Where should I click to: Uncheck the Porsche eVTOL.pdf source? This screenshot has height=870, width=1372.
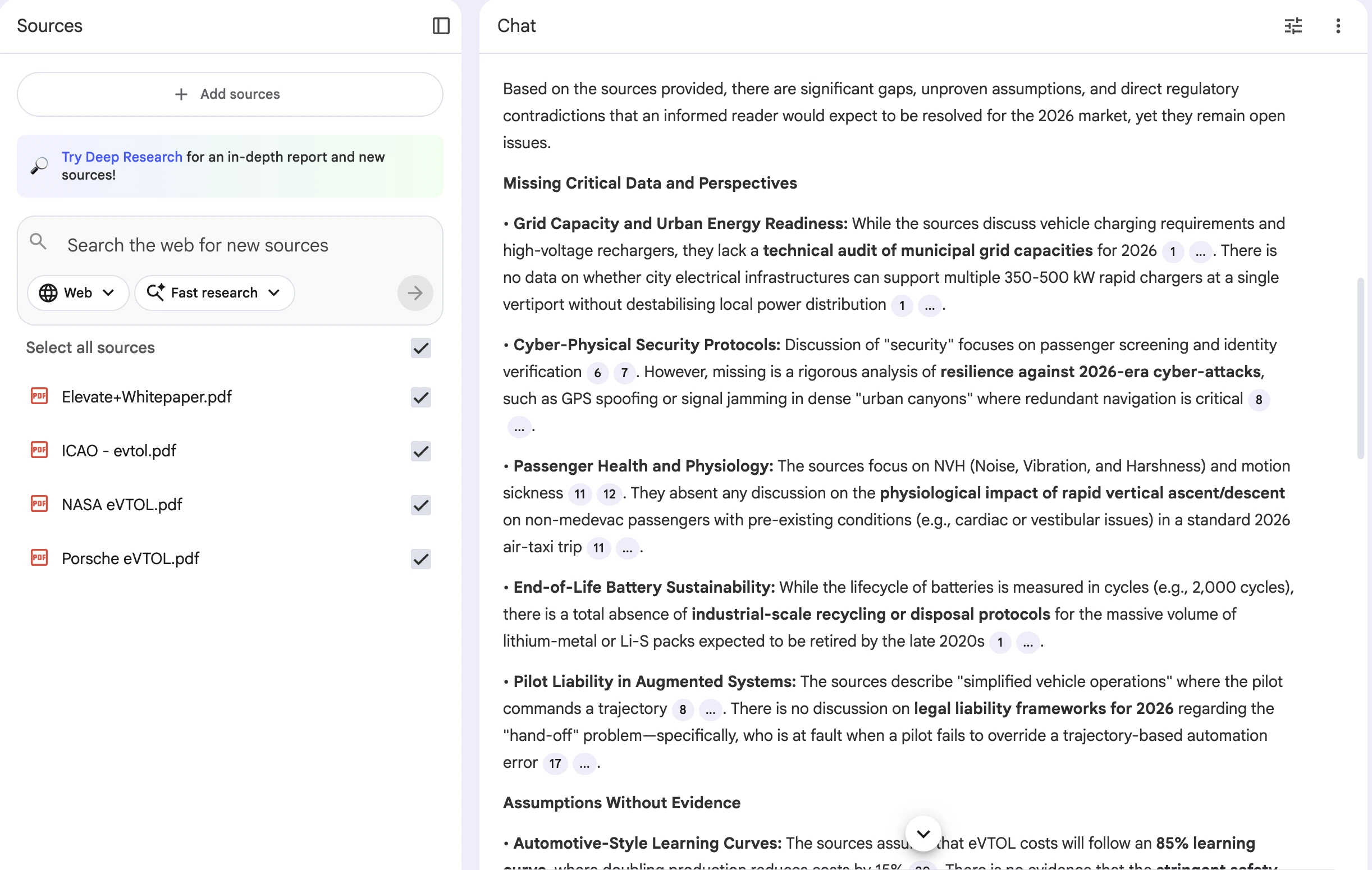coord(420,558)
